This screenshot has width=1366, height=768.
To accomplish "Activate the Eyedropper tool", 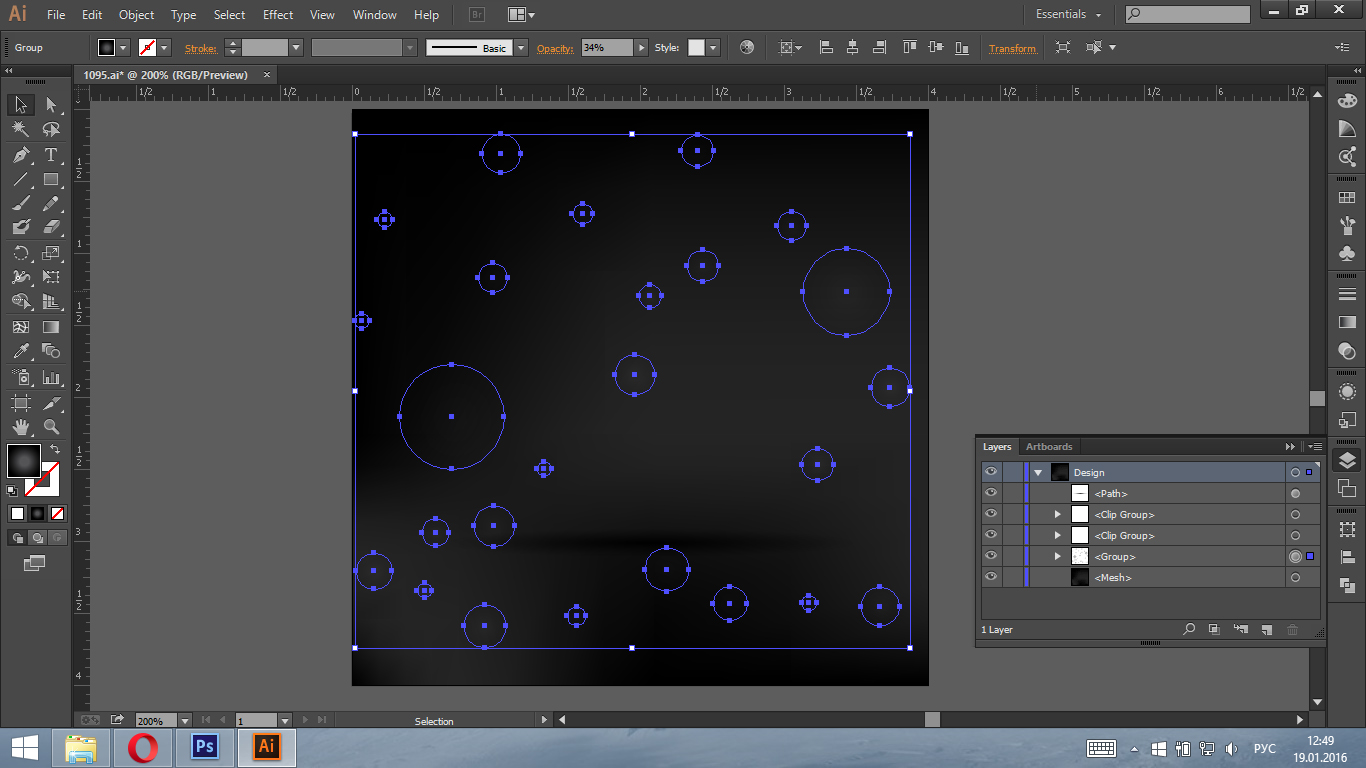I will click(20, 351).
